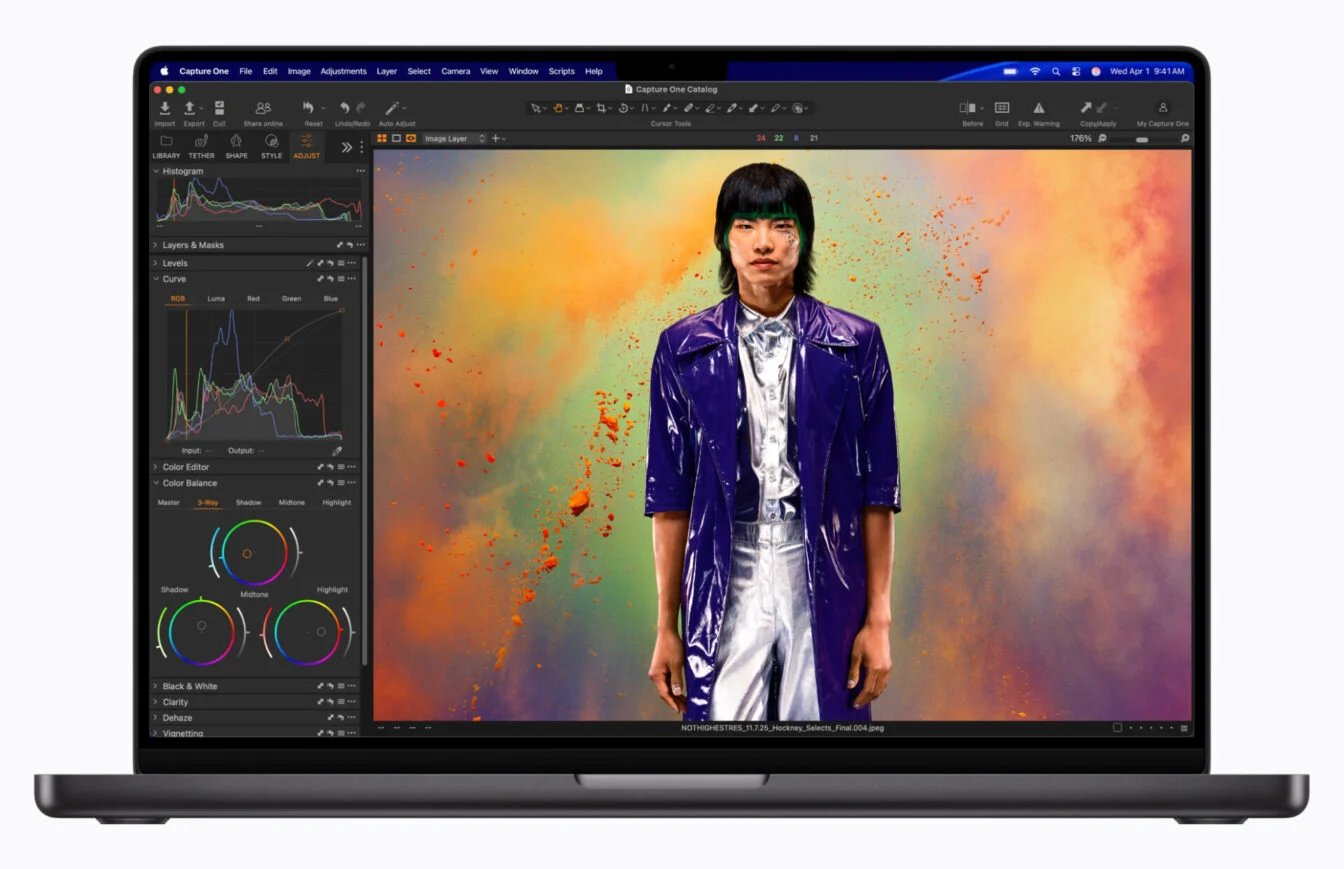
Task: Switch to the multi-image grid viewer mode
Action: pos(382,138)
